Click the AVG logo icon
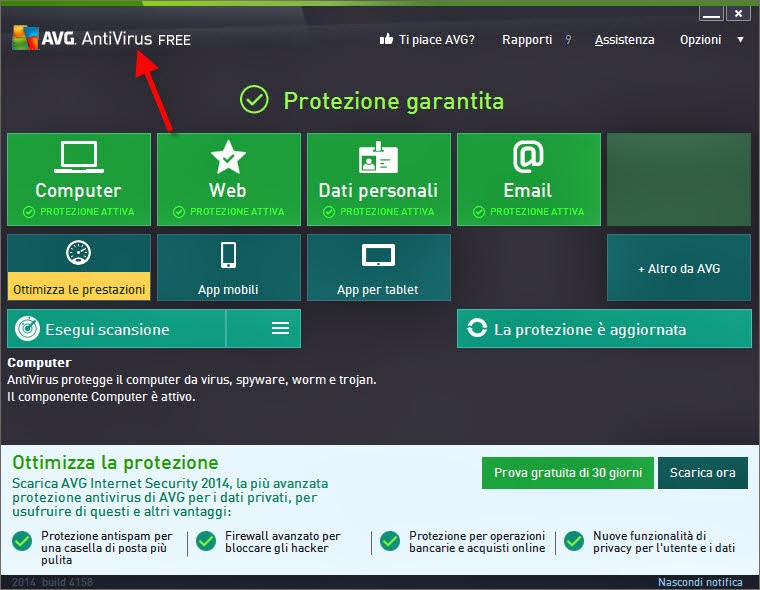The width and height of the screenshot is (760, 590). [25, 37]
